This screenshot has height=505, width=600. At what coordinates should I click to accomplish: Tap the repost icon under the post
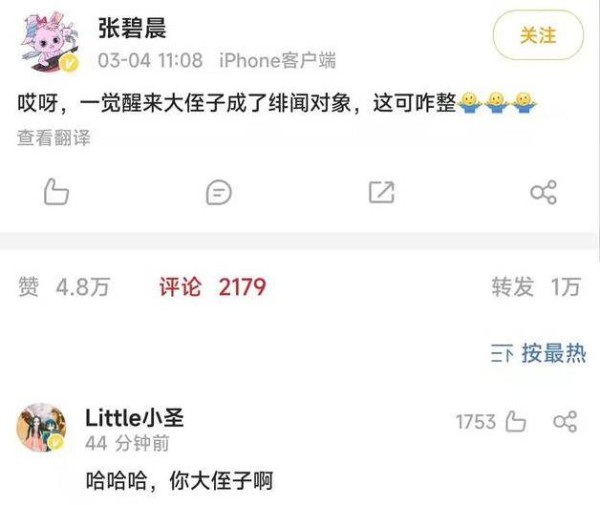click(382, 192)
